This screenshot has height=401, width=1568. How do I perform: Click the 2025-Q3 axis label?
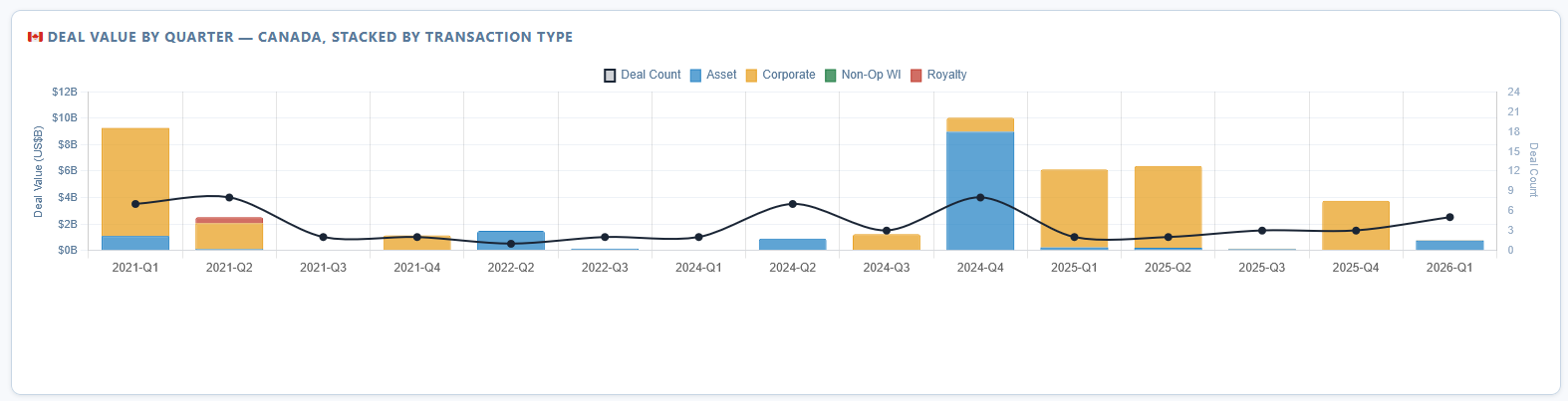coord(1262,268)
